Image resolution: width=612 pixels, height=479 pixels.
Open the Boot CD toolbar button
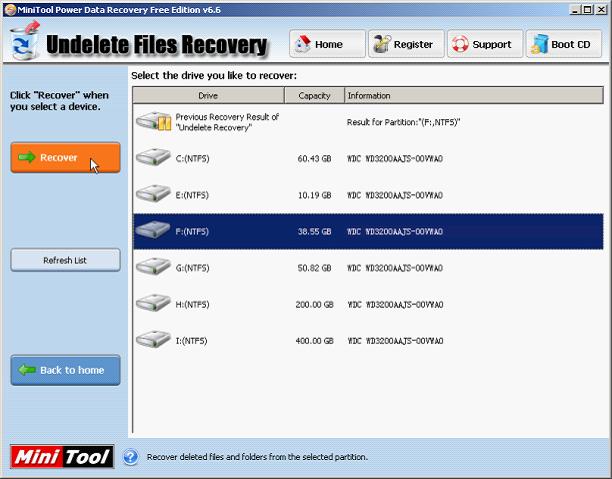point(564,44)
